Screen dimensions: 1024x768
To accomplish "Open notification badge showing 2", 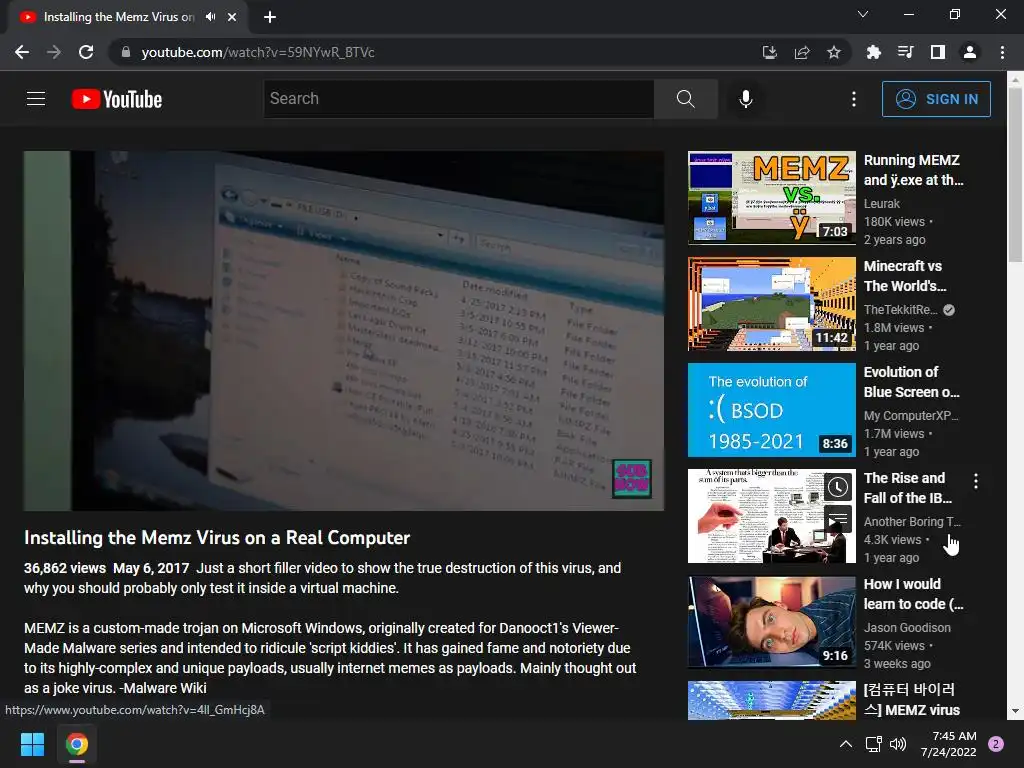I will point(996,744).
